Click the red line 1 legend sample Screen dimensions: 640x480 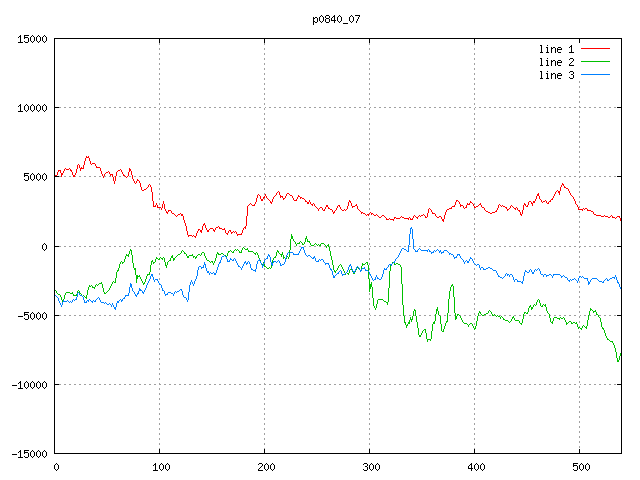tap(595, 49)
